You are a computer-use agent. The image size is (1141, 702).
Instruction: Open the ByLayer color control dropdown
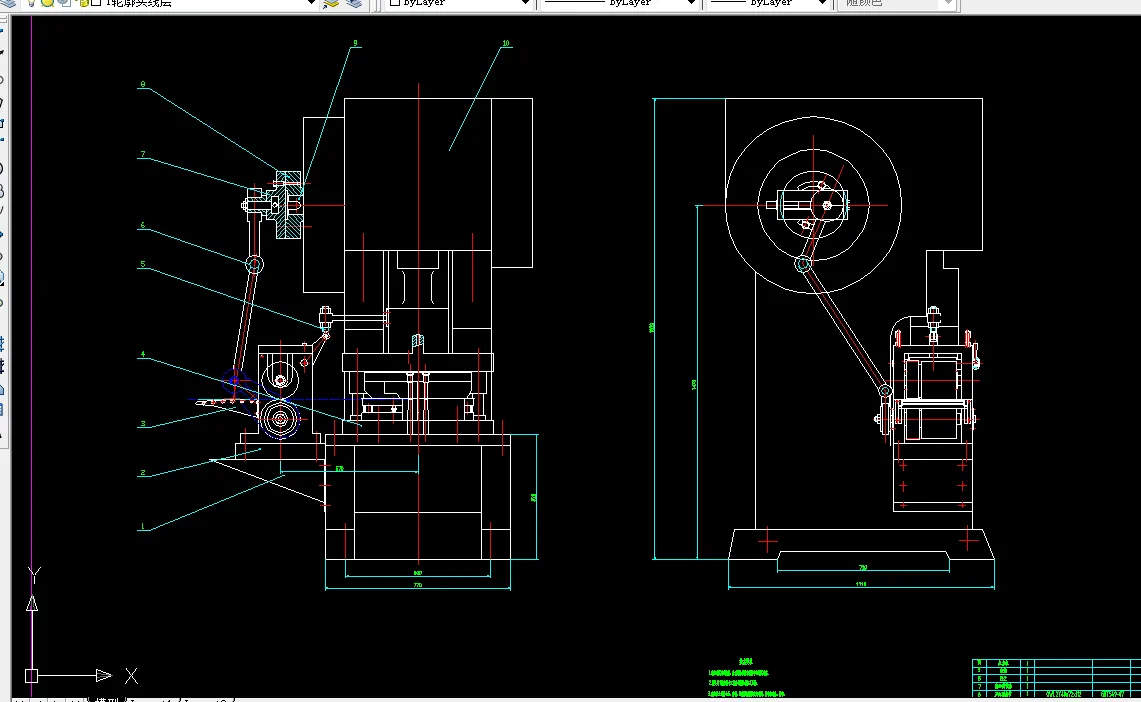click(458, 3)
